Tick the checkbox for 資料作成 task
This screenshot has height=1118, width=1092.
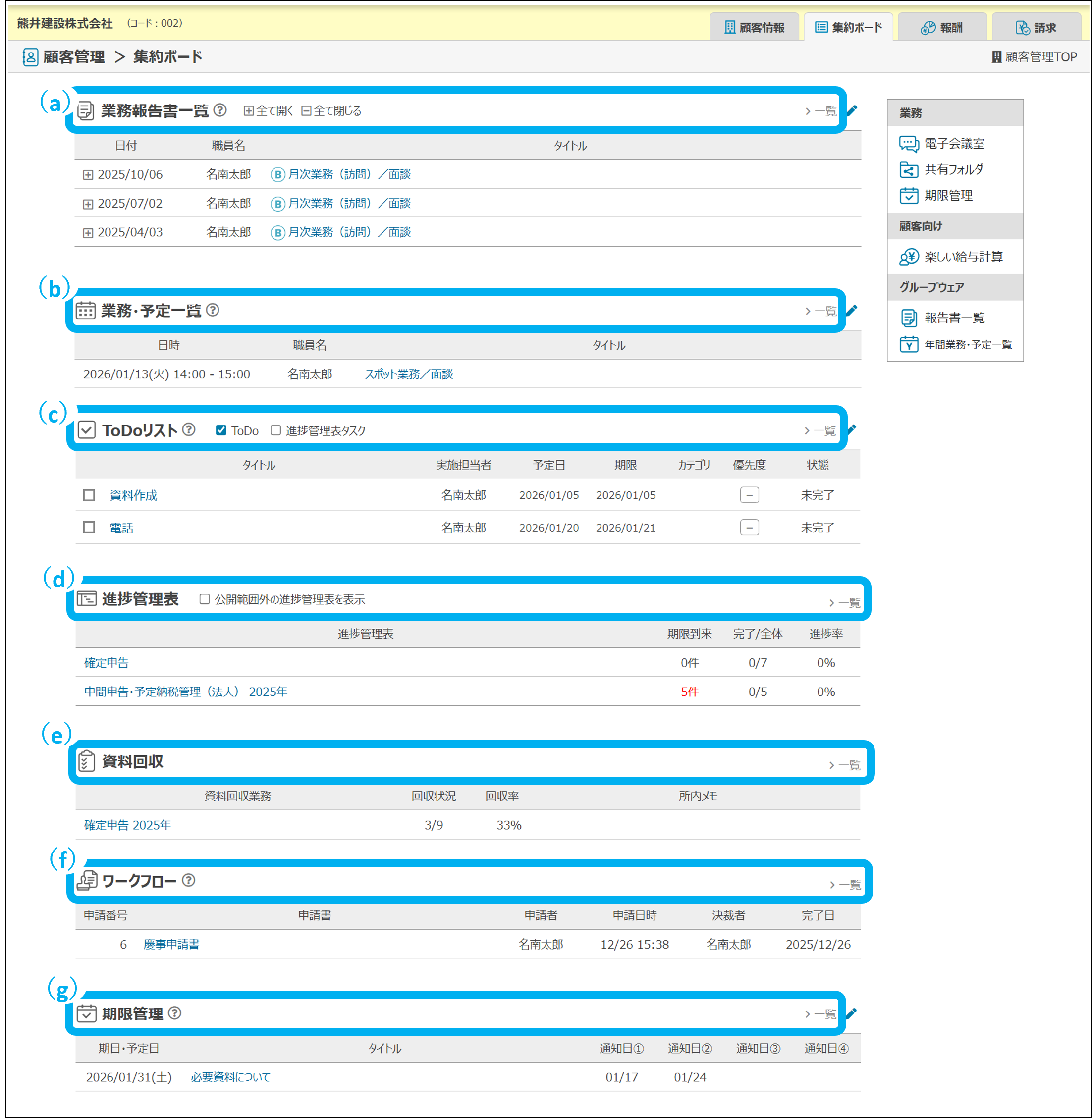pos(89,495)
